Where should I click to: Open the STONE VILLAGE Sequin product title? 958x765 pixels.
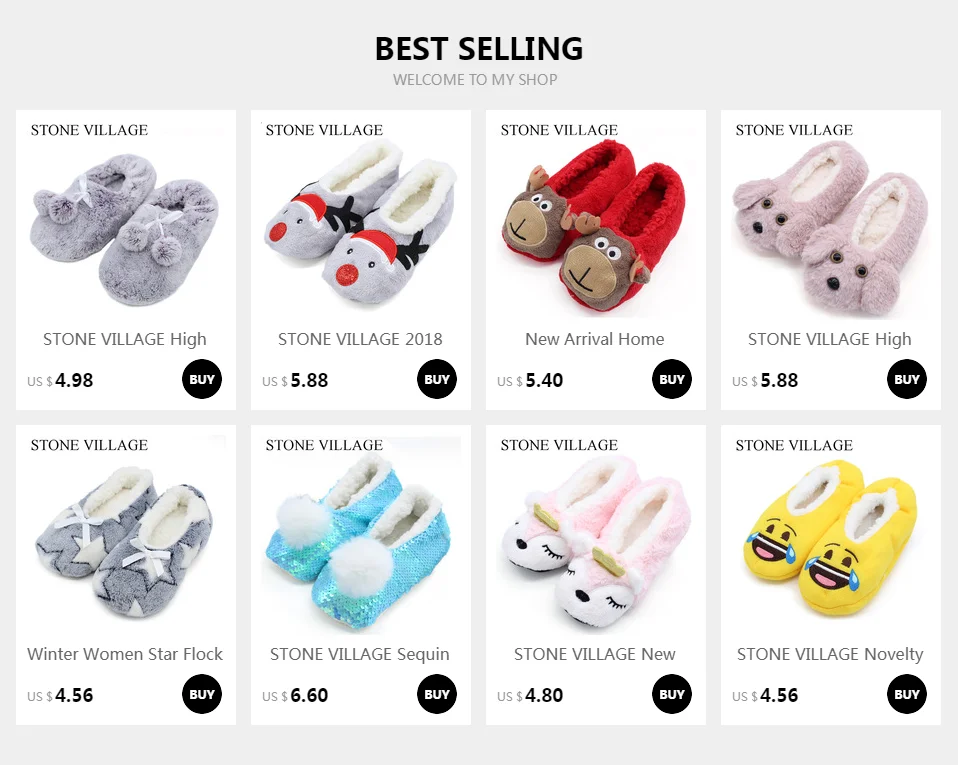point(360,654)
